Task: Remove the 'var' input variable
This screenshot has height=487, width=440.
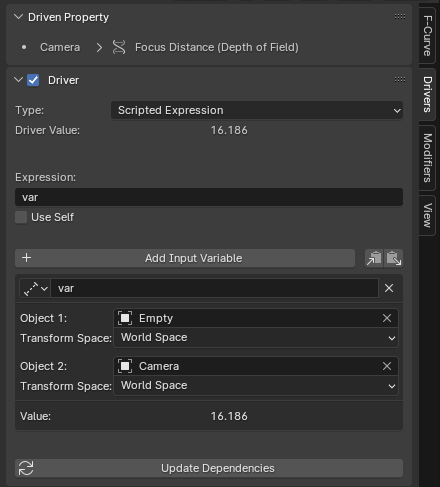Action: 389,288
